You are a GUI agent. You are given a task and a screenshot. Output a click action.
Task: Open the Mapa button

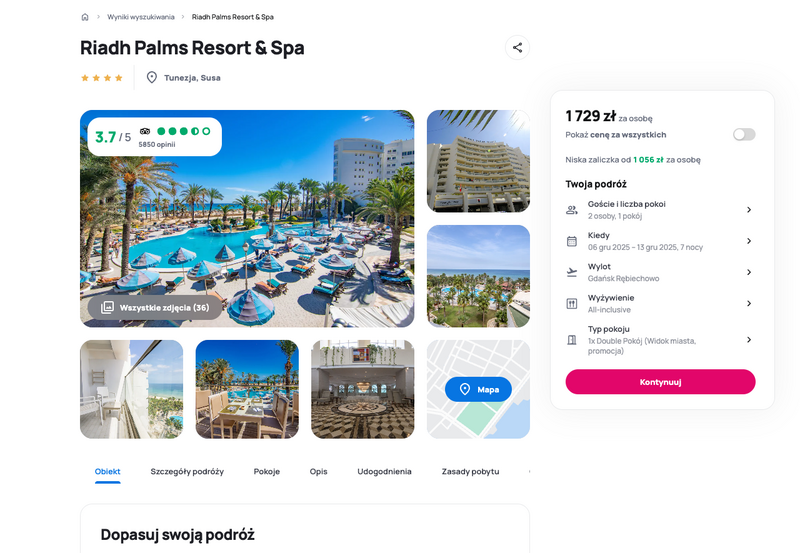pyautogui.click(x=478, y=389)
